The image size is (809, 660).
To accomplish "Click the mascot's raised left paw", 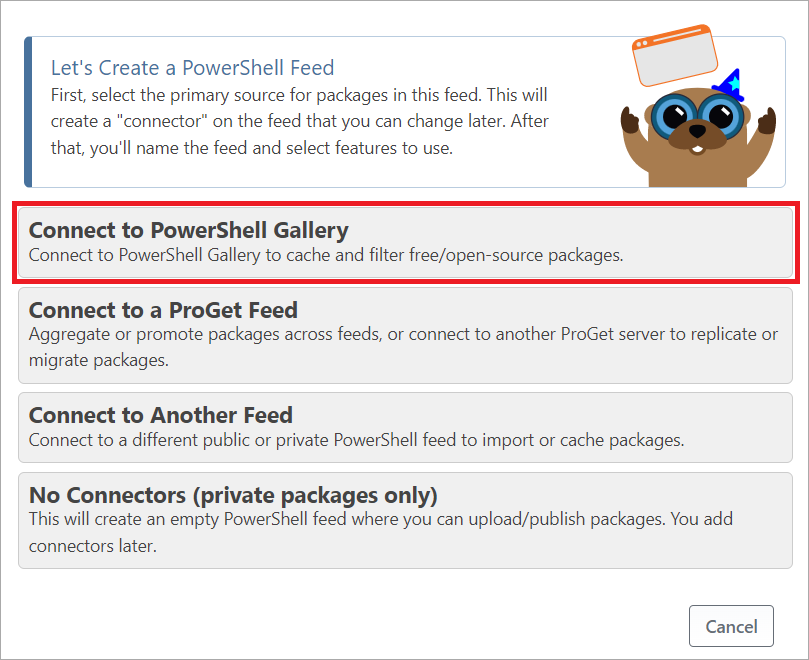I will pos(630,121).
